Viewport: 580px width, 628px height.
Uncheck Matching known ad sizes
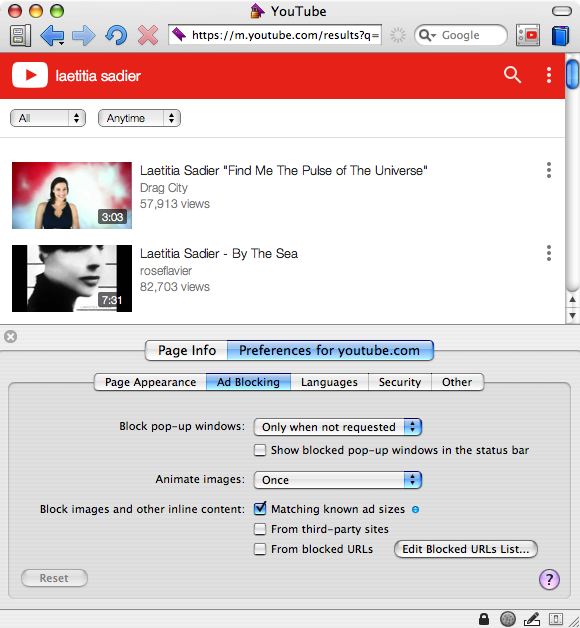coord(260,509)
